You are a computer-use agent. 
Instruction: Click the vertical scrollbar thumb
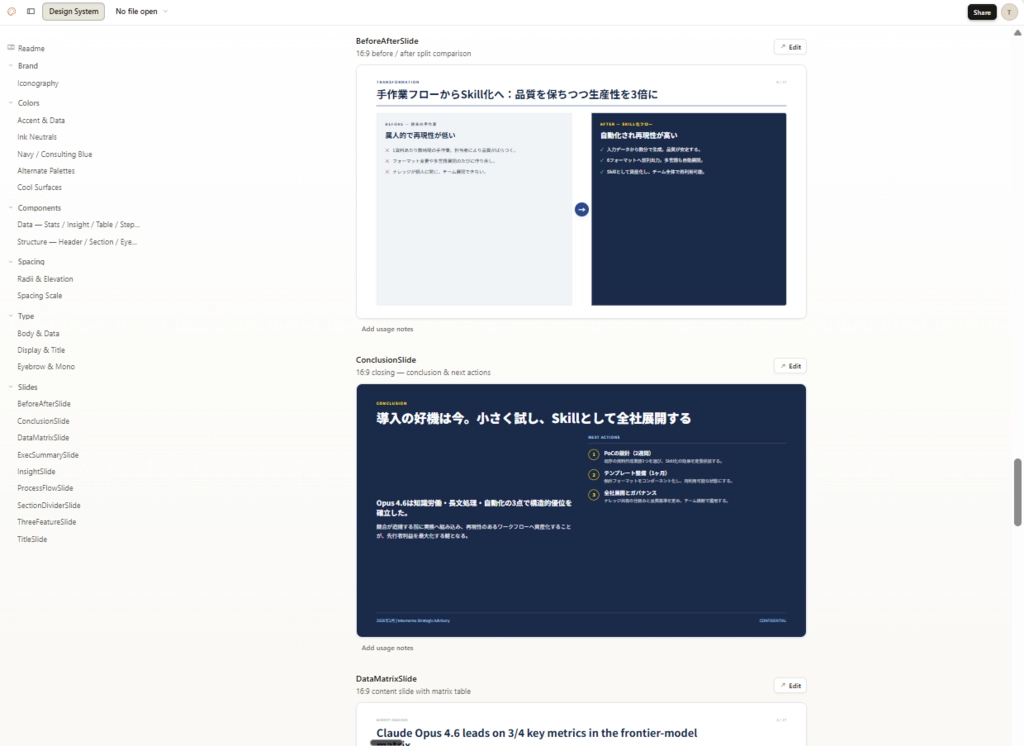(1017, 492)
